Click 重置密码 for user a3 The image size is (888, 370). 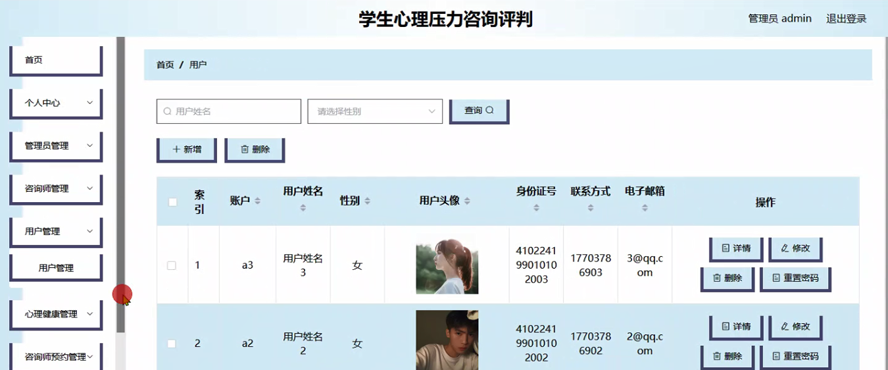(796, 279)
